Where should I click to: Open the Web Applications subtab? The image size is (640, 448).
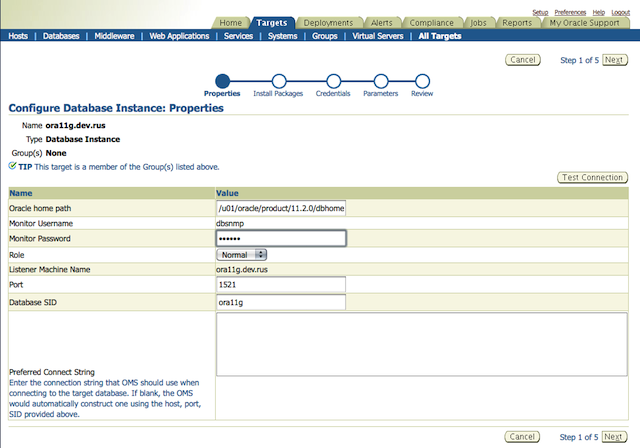[179, 36]
